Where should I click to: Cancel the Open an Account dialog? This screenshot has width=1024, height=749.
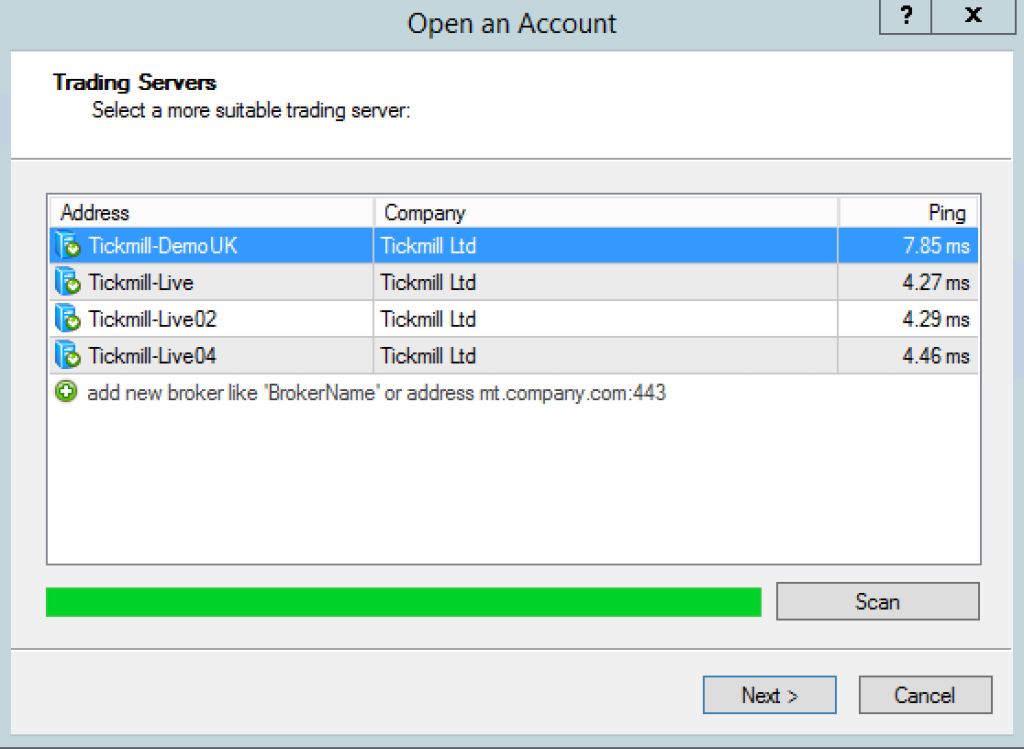point(925,695)
